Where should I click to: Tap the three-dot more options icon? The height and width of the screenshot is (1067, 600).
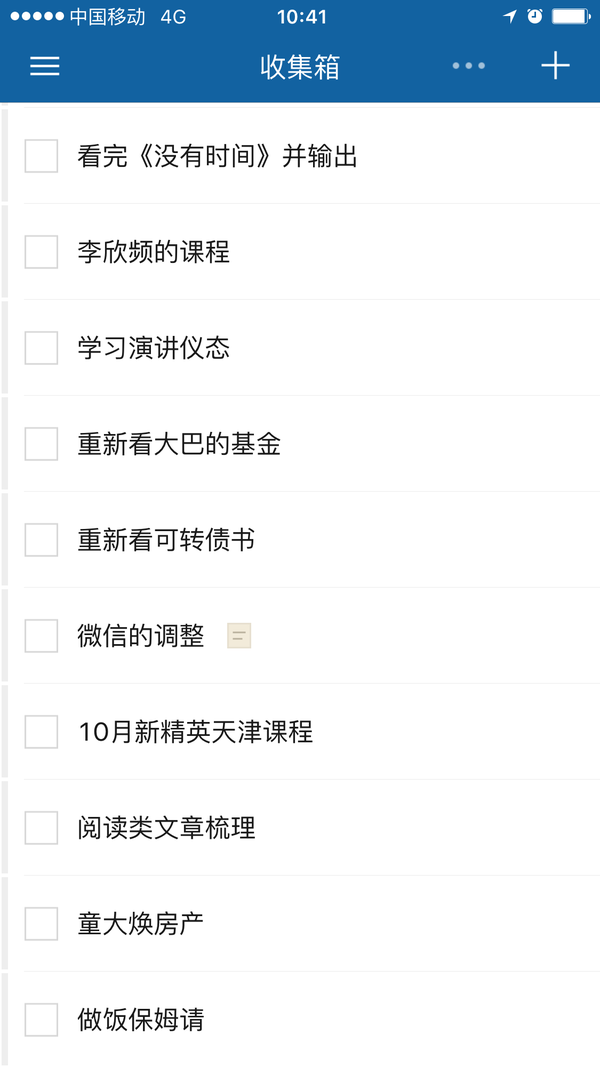pos(469,66)
